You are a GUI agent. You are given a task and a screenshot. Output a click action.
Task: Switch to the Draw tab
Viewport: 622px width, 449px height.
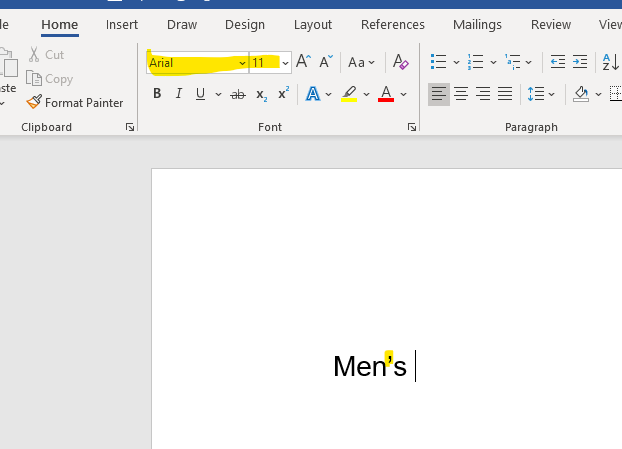182,25
